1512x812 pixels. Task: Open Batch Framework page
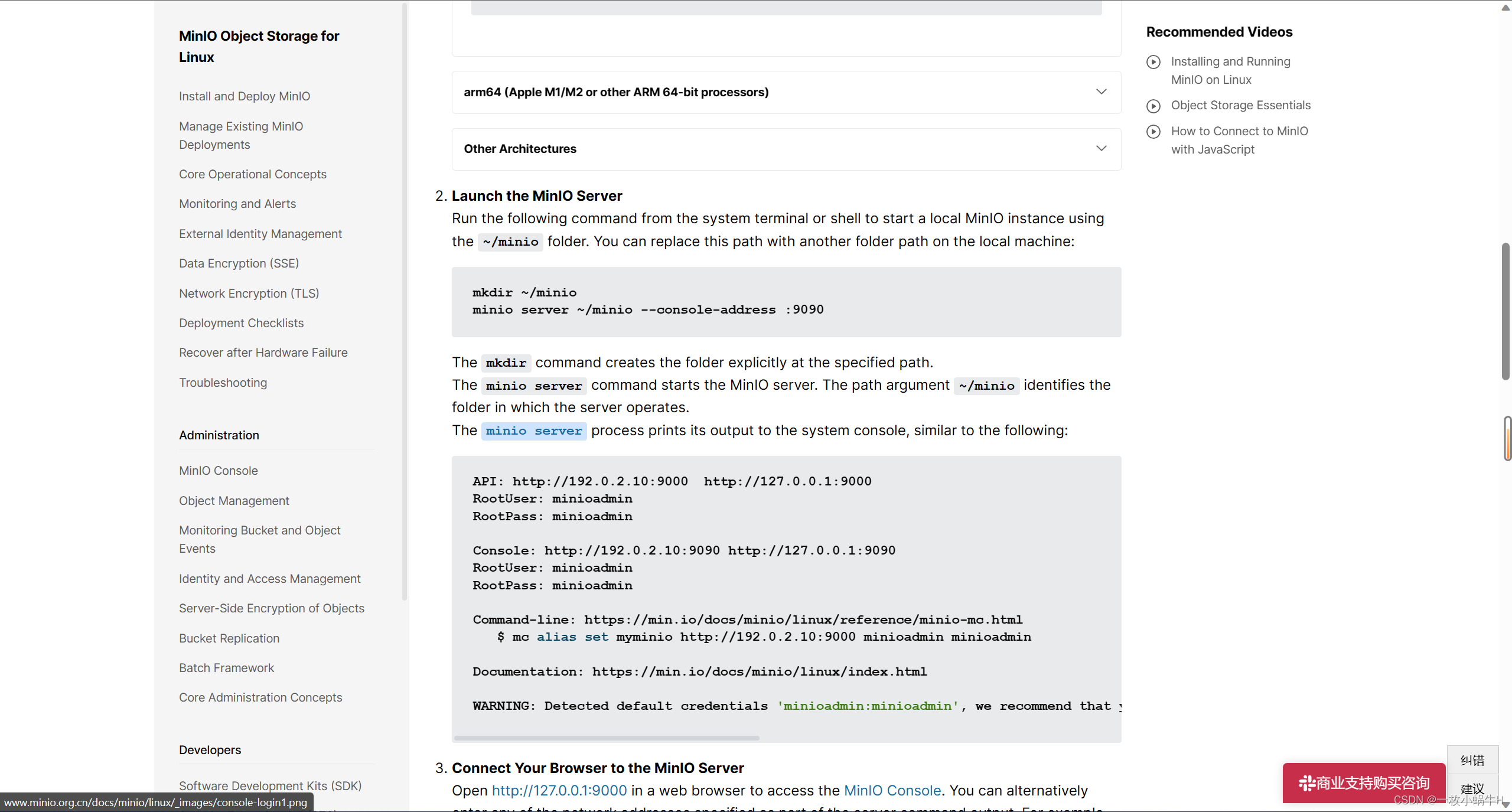pyautogui.click(x=227, y=668)
